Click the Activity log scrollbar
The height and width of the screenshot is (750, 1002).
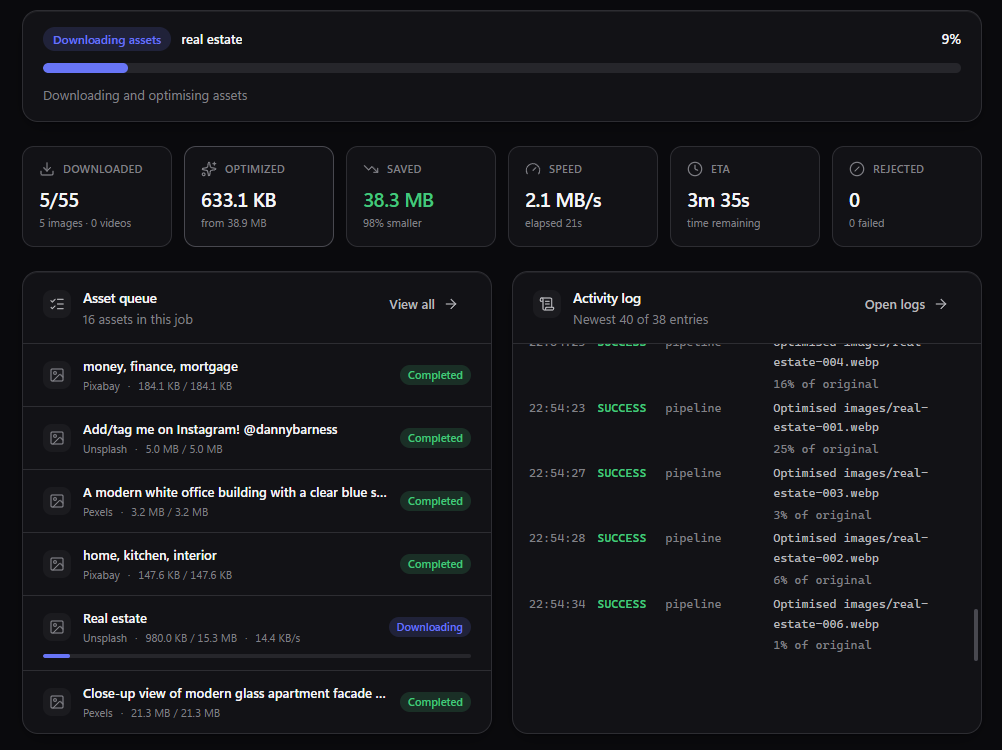976,635
